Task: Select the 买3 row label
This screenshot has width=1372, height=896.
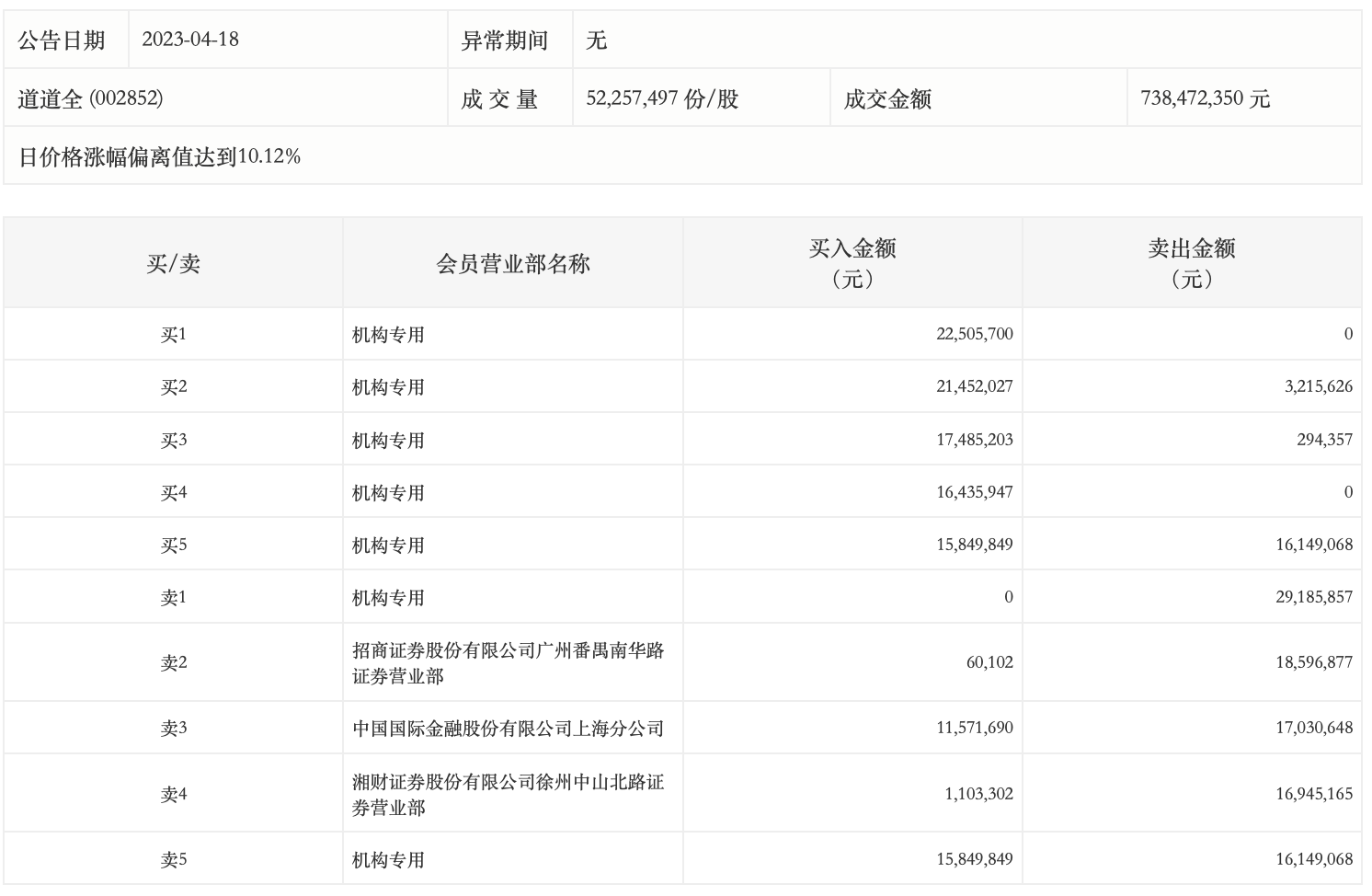Action: [x=173, y=441]
